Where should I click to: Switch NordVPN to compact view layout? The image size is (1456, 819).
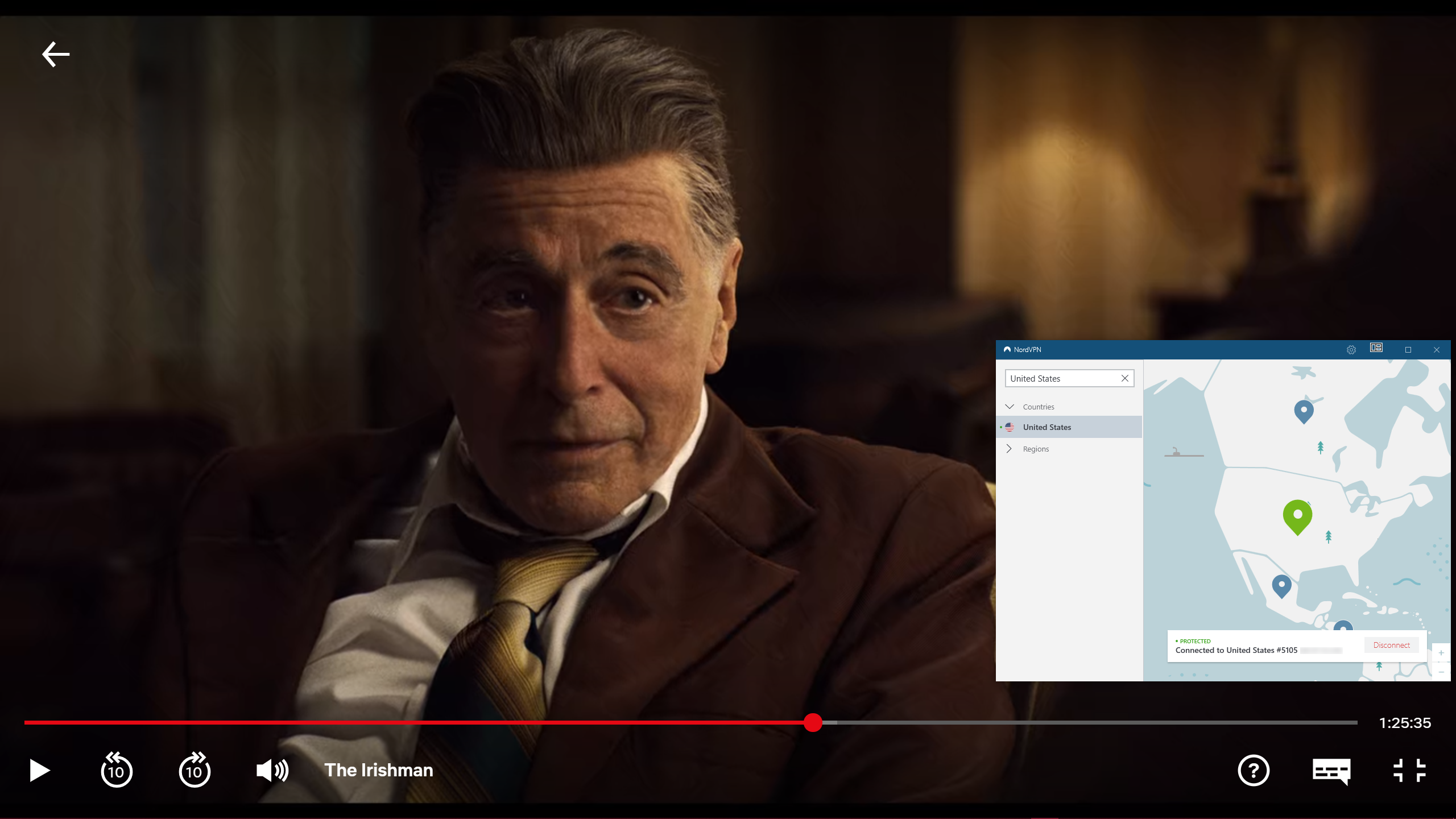[x=1376, y=348]
